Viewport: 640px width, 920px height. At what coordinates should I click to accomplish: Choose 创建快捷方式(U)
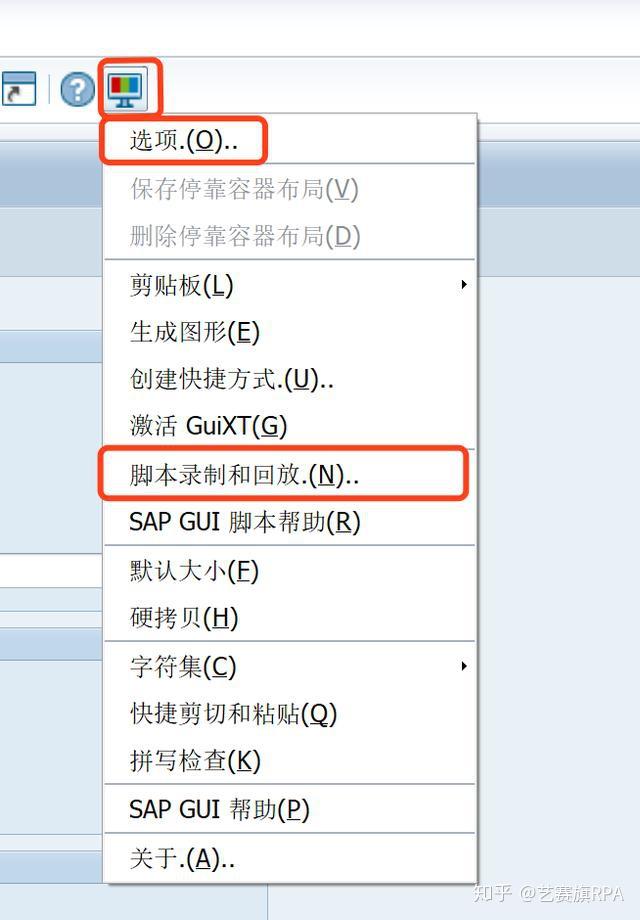click(290, 379)
